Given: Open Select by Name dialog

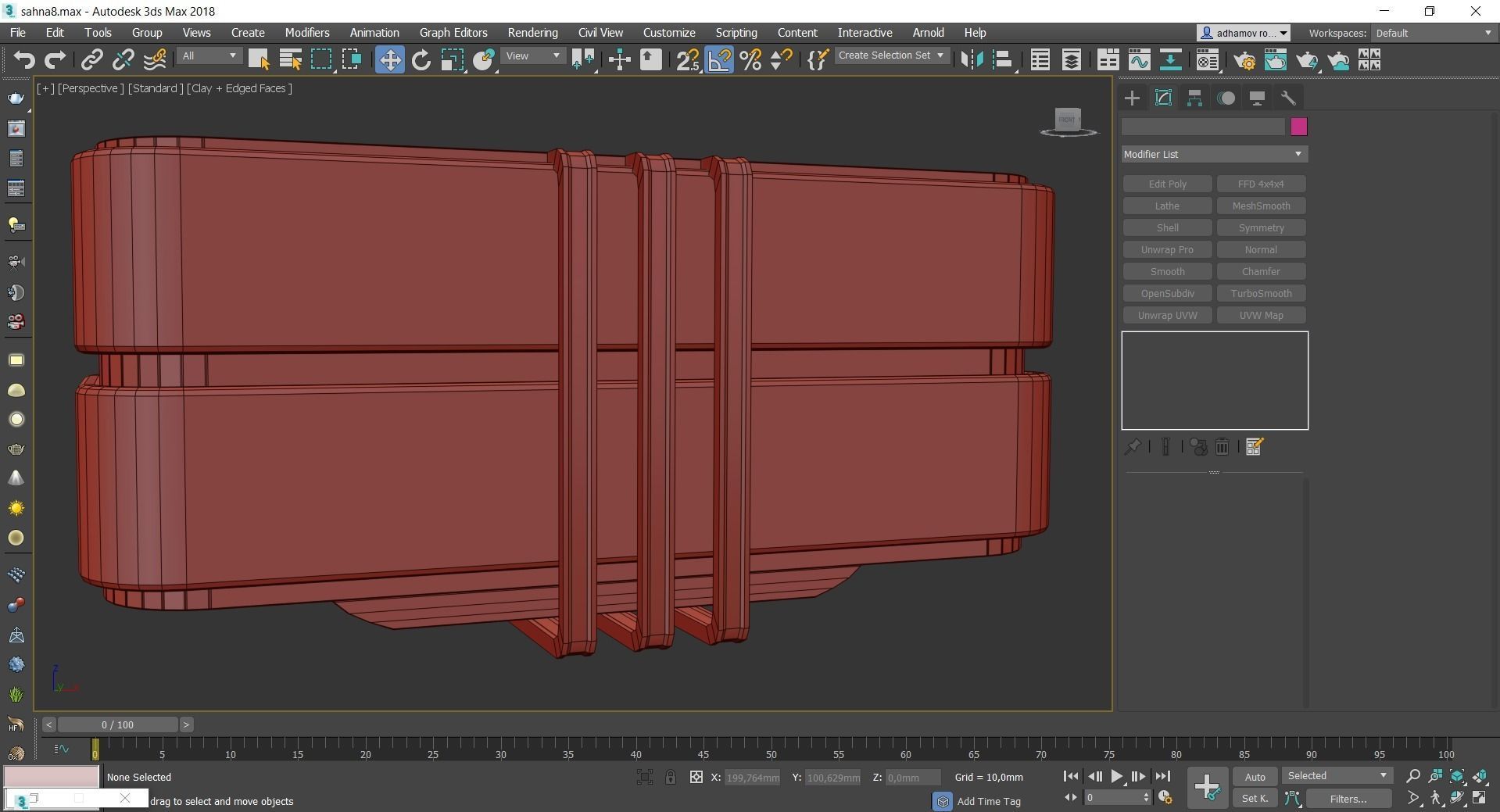Looking at the screenshot, I should pos(290,60).
